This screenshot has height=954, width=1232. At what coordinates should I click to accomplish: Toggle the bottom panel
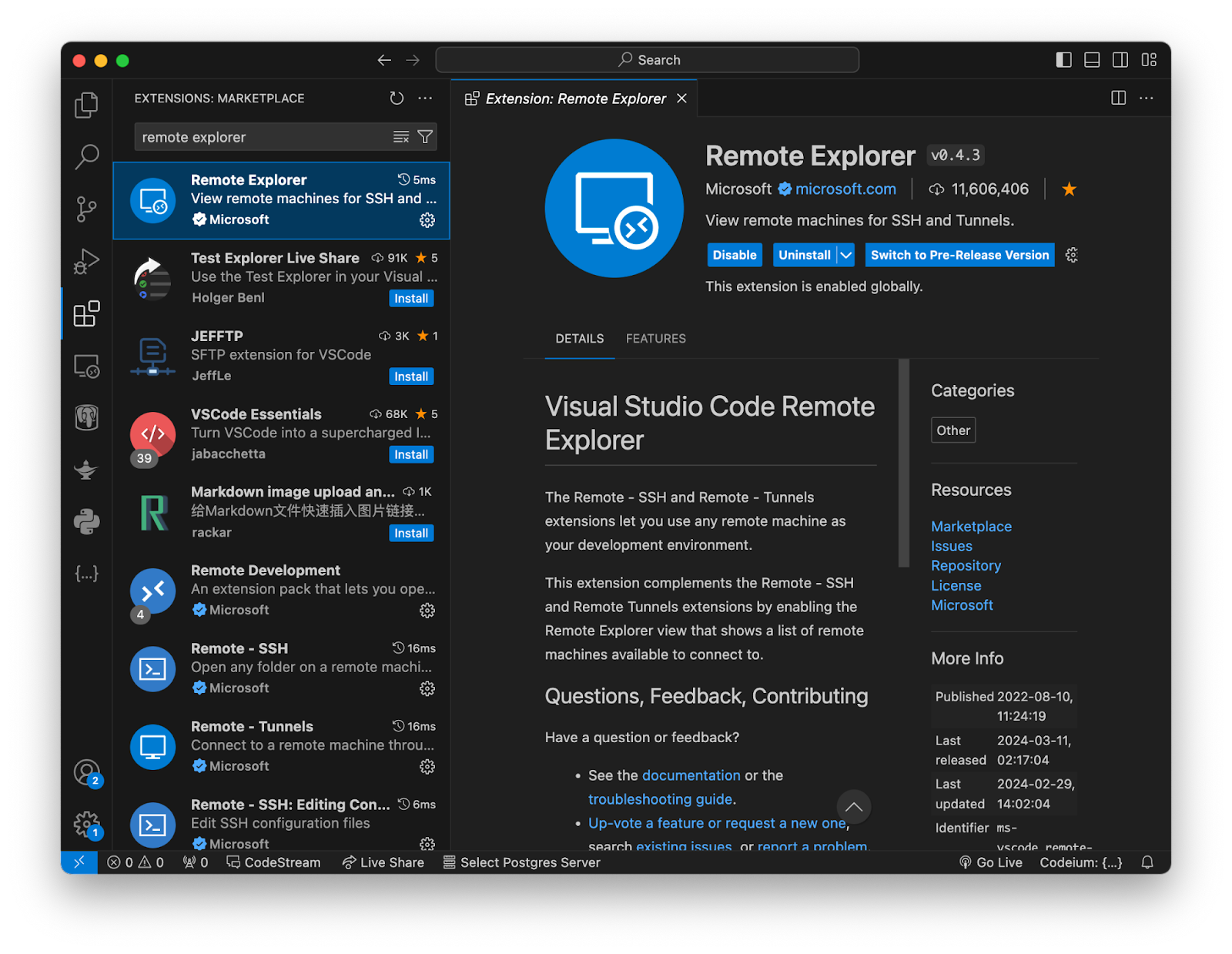pyautogui.click(x=1092, y=60)
